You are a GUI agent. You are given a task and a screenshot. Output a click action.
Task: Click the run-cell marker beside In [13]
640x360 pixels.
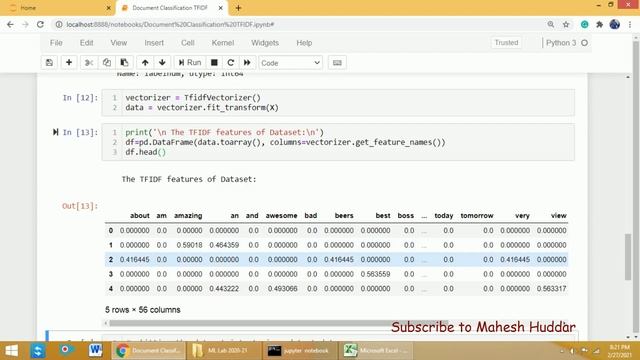pos(55,132)
